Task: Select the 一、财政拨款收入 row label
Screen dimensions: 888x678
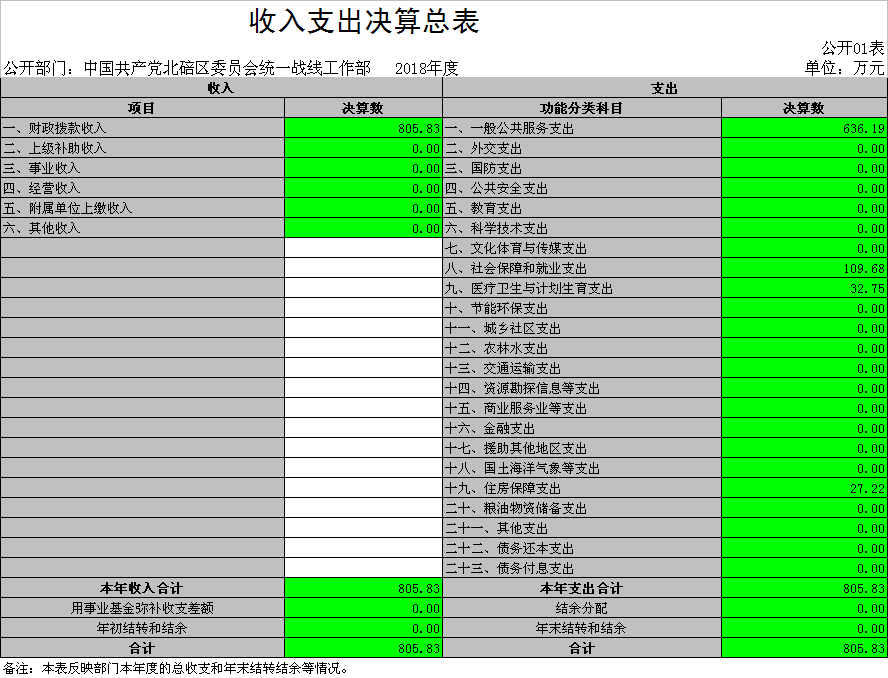Action: [x=142, y=128]
